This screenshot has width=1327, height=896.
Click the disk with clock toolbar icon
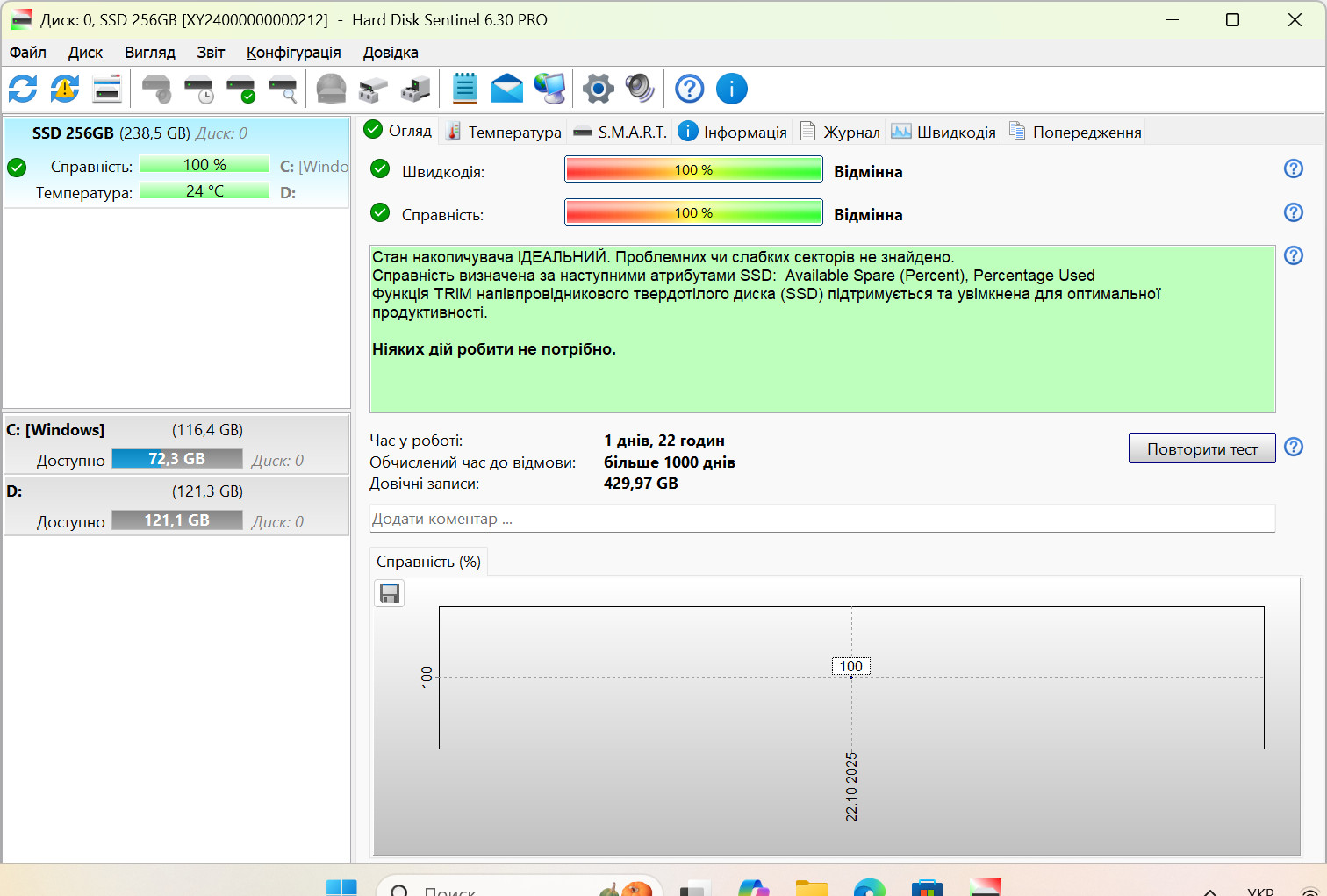(198, 89)
